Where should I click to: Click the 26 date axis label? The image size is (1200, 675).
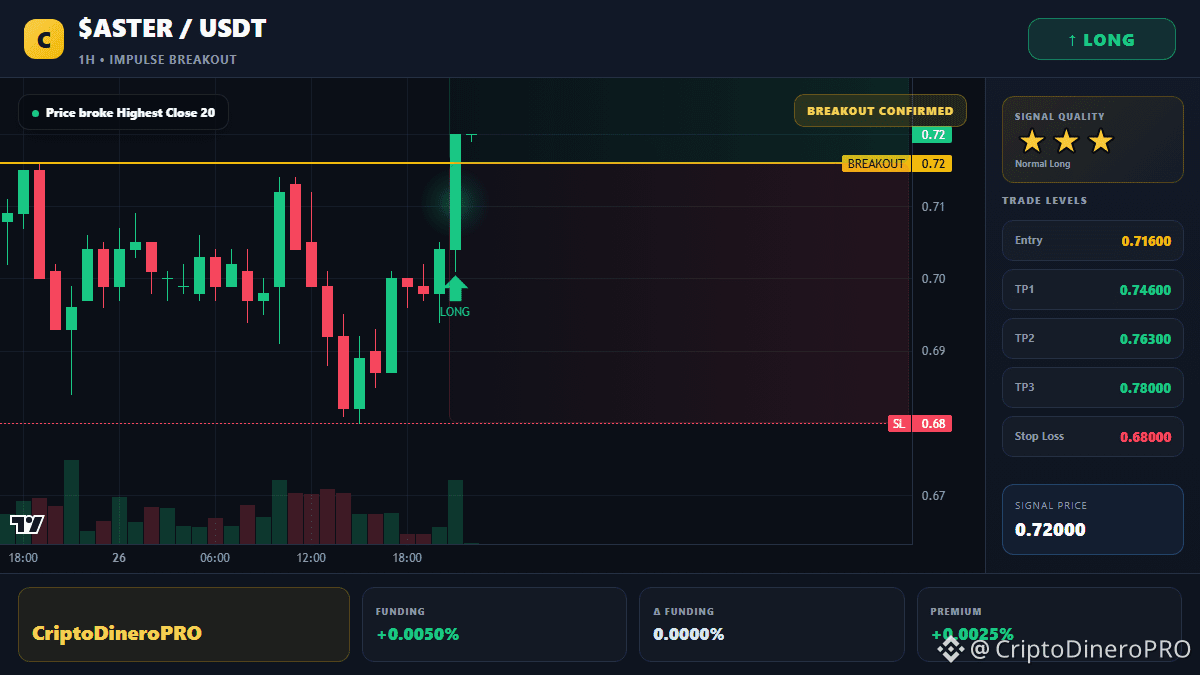click(119, 558)
